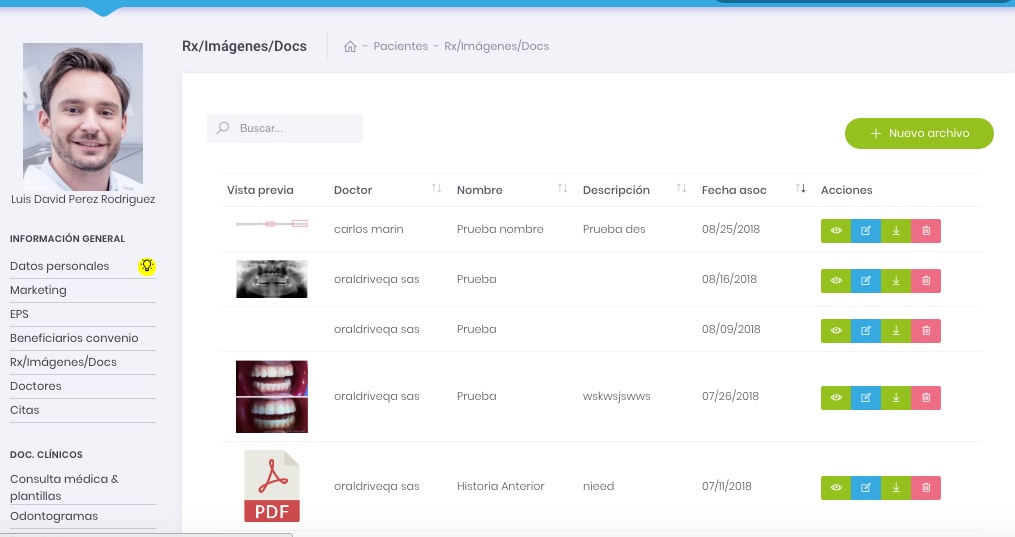Click the home icon in breadcrumb

pyautogui.click(x=350, y=47)
